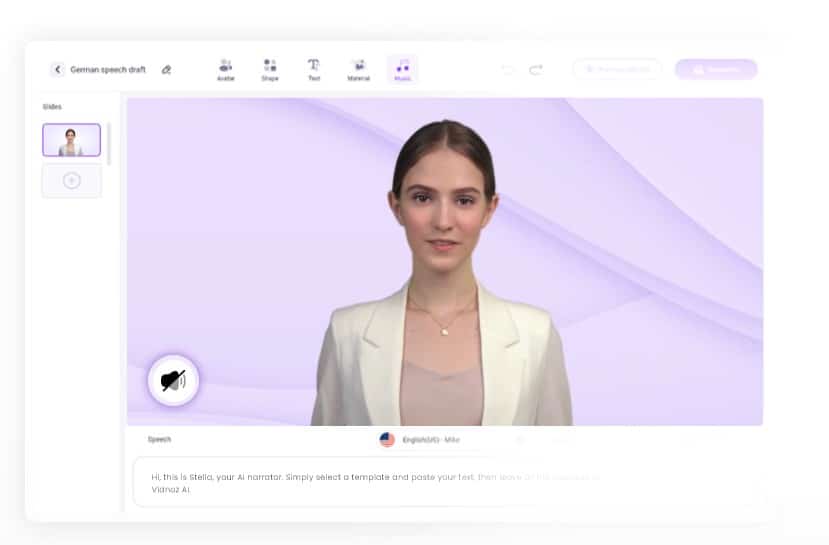Click the US flag language icon
The height and width of the screenshot is (545, 829).
click(x=387, y=439)
